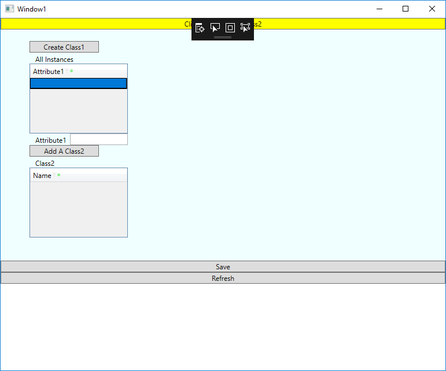Screen dimensions: 446x371
Task: Minimize the Window1 window
Action: (379, 9)
